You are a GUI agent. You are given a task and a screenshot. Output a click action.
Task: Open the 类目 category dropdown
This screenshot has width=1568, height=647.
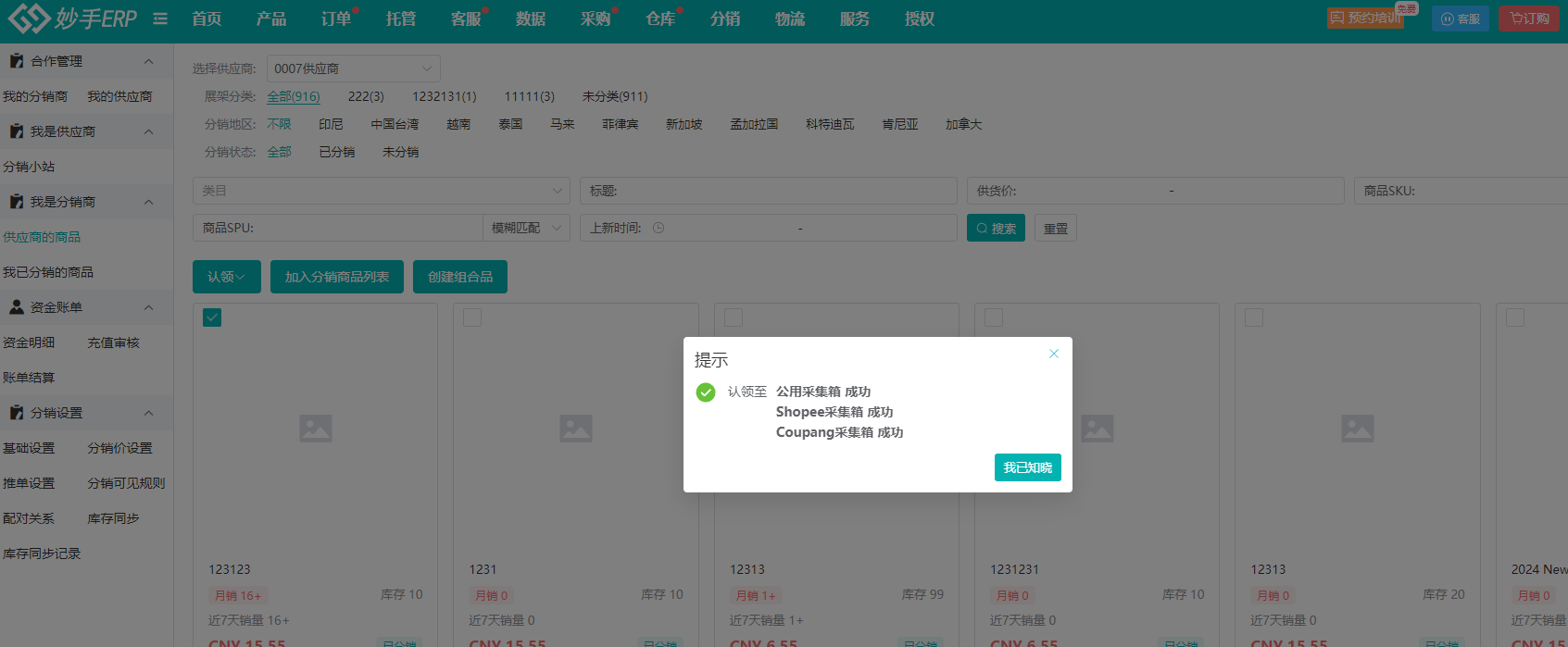click(x=381, y=191)
